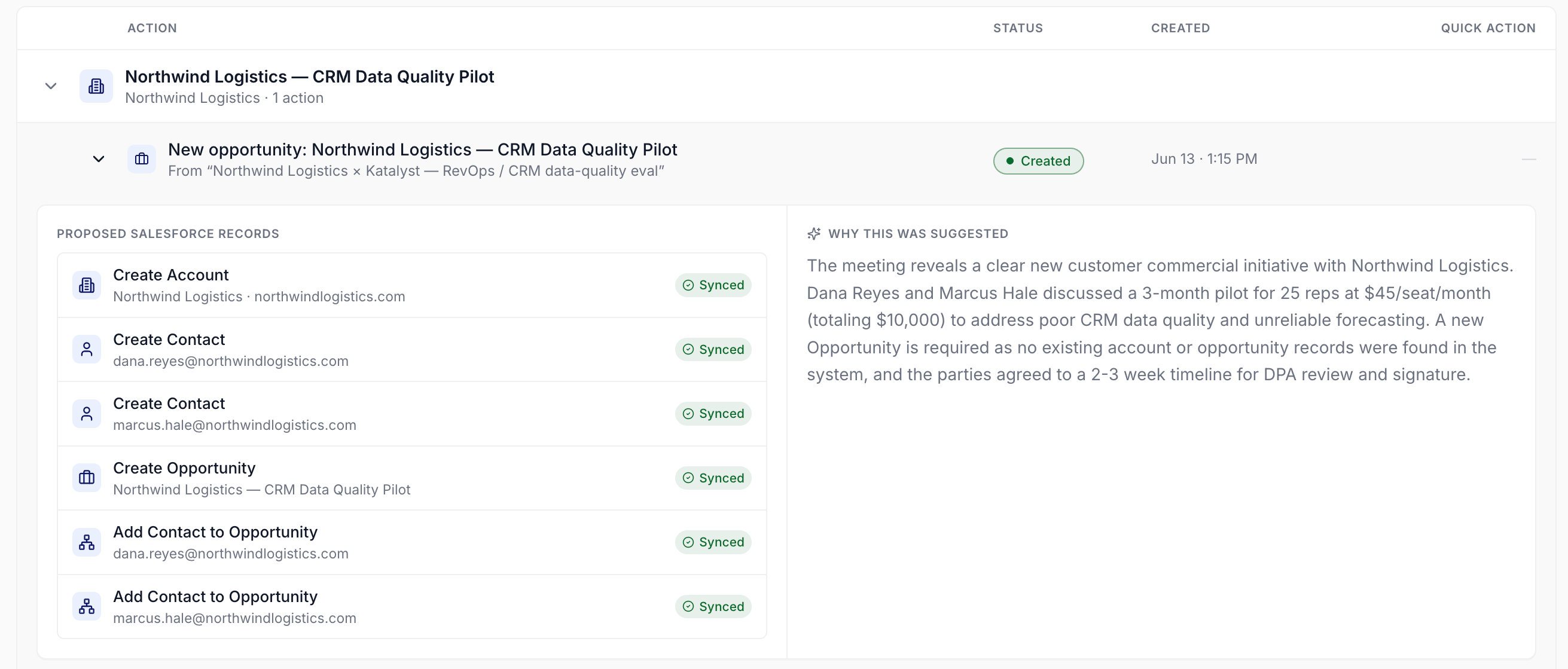Click hierarchy icon for dana.reyes Add Contact

click(87, 542)
